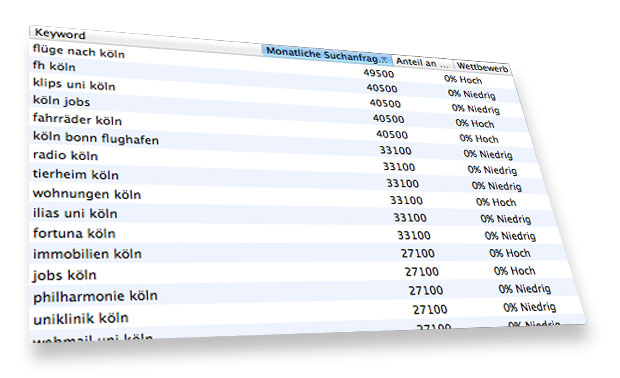Viewport: 620px width, 378px height.
Task: Click "0% Niedrig" in the fortuna köln row
Action: 510,236
